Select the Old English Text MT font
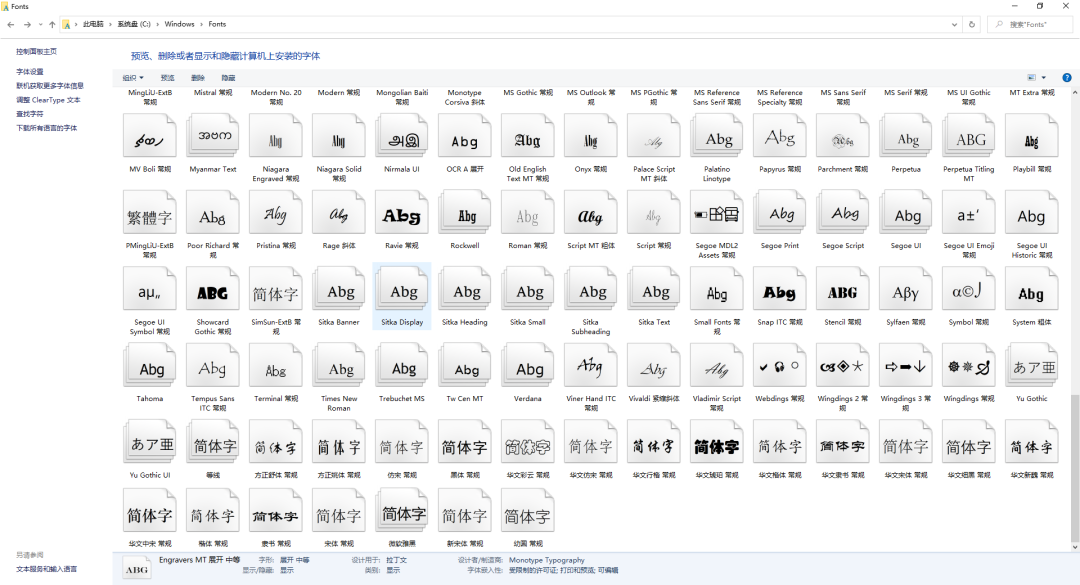 tap(528, 137)
